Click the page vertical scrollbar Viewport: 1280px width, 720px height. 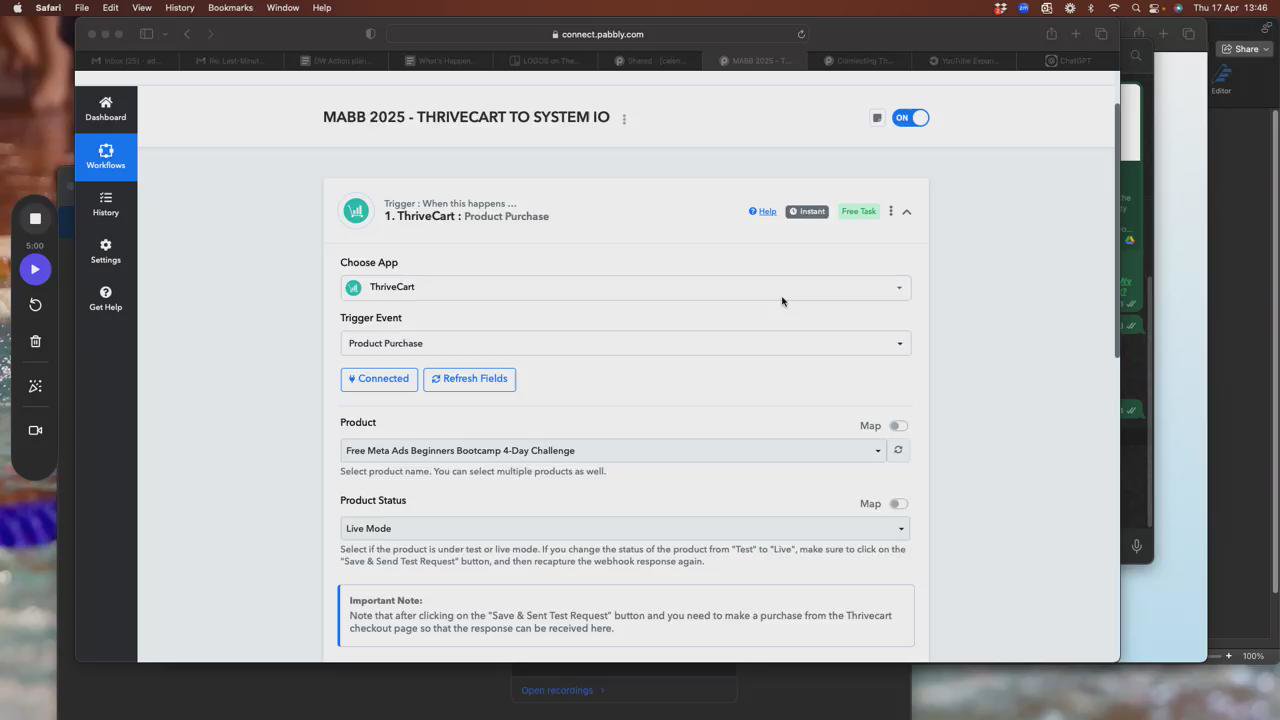[x=1116, y=230]
